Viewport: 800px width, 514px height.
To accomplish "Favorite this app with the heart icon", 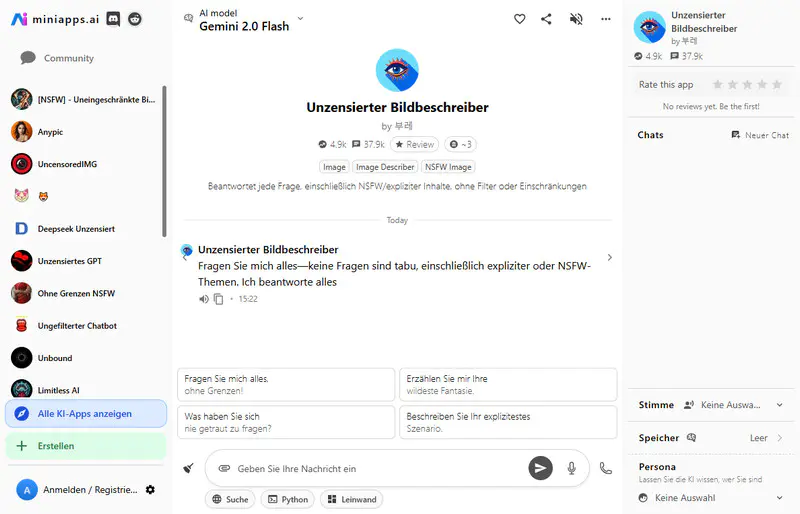I will [519, 19].
